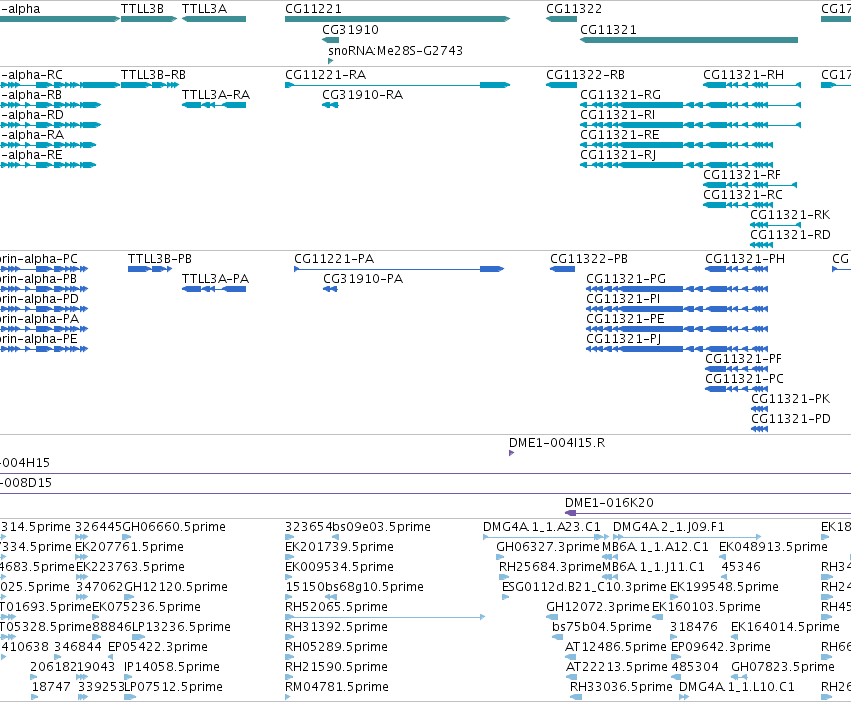Select the DMG4A.1_1.A23.C1 EST label
The image size is (851, 702).
point(542,527)
